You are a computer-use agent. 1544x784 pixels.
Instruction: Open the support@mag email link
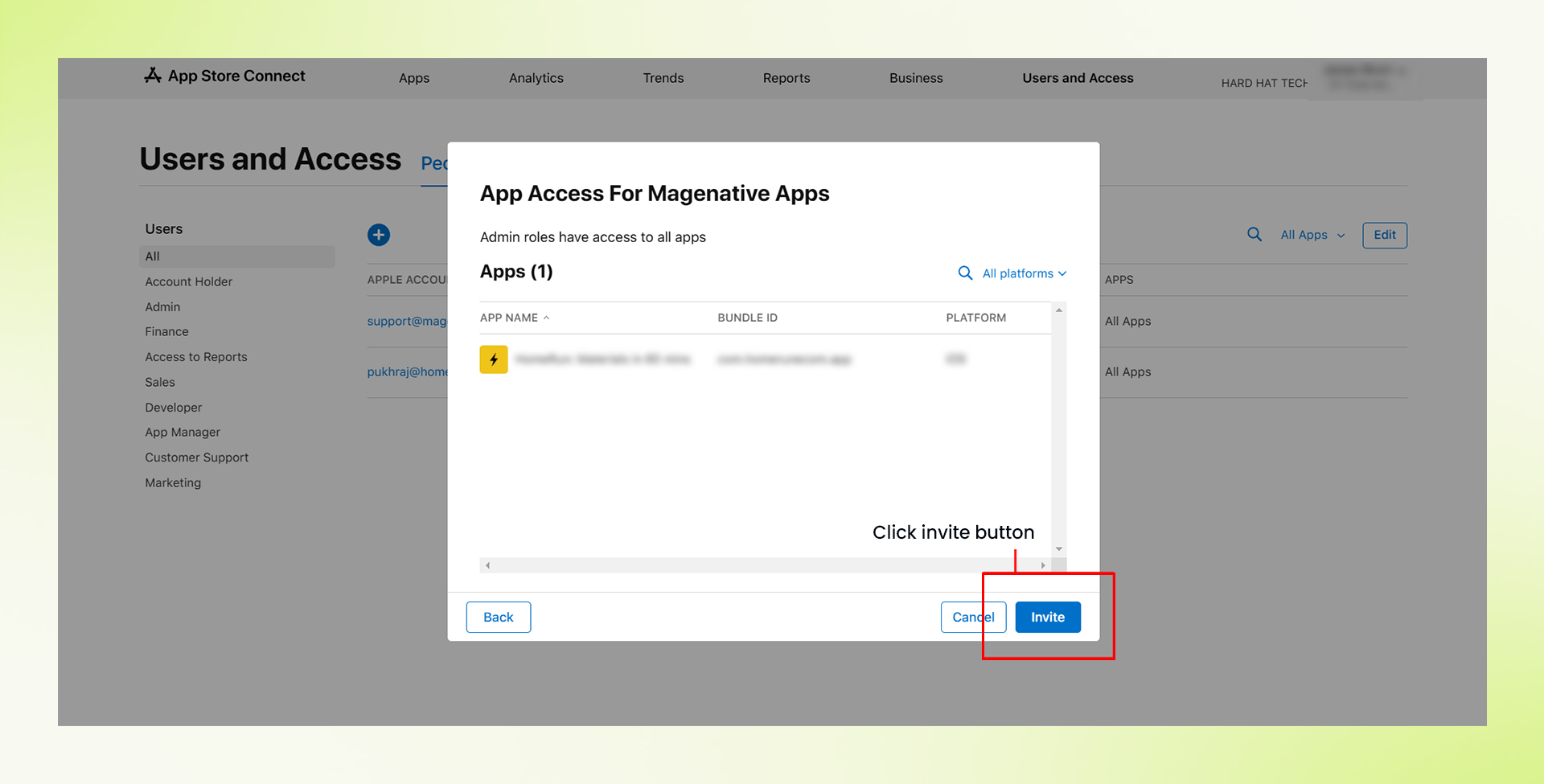[407, 321]
